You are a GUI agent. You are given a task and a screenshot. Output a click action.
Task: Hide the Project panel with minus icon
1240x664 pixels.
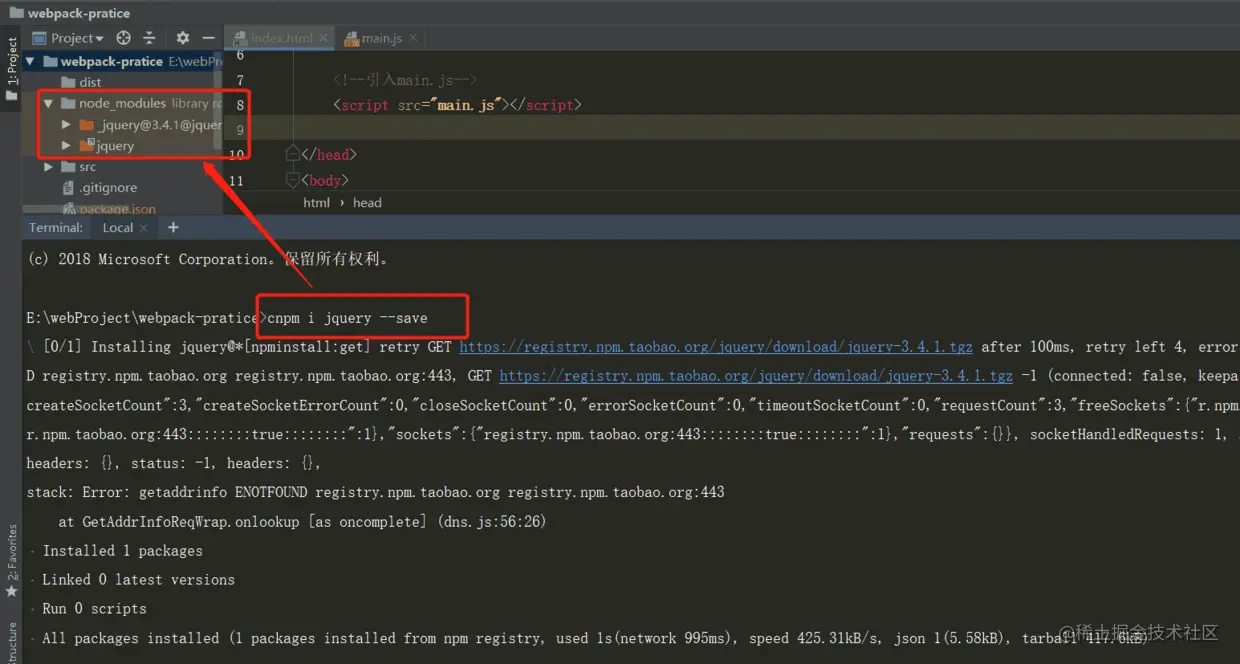pyautogui.click(x=208, y=38)
